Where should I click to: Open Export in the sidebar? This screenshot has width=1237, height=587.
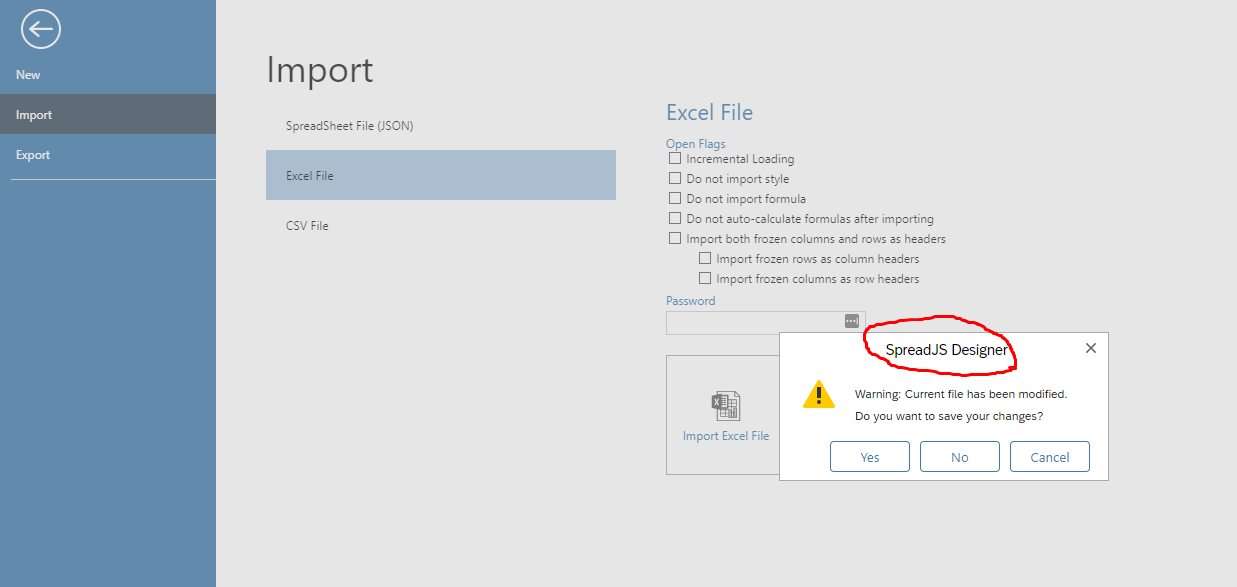(x=108, y=155)
